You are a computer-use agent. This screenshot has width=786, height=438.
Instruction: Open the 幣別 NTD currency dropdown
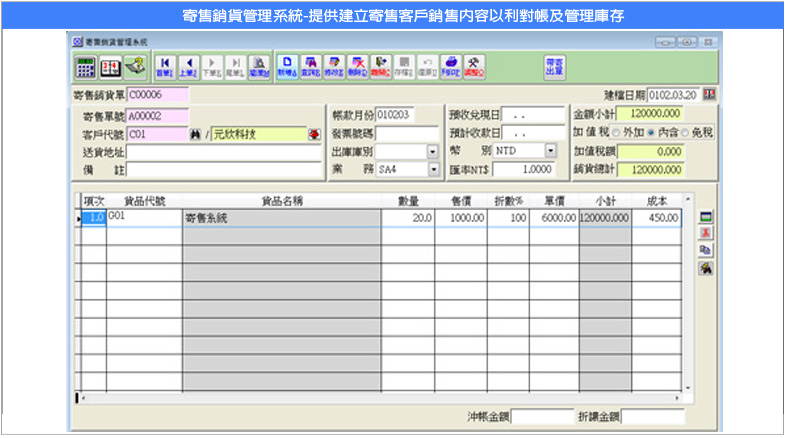(x=550, y=151)
